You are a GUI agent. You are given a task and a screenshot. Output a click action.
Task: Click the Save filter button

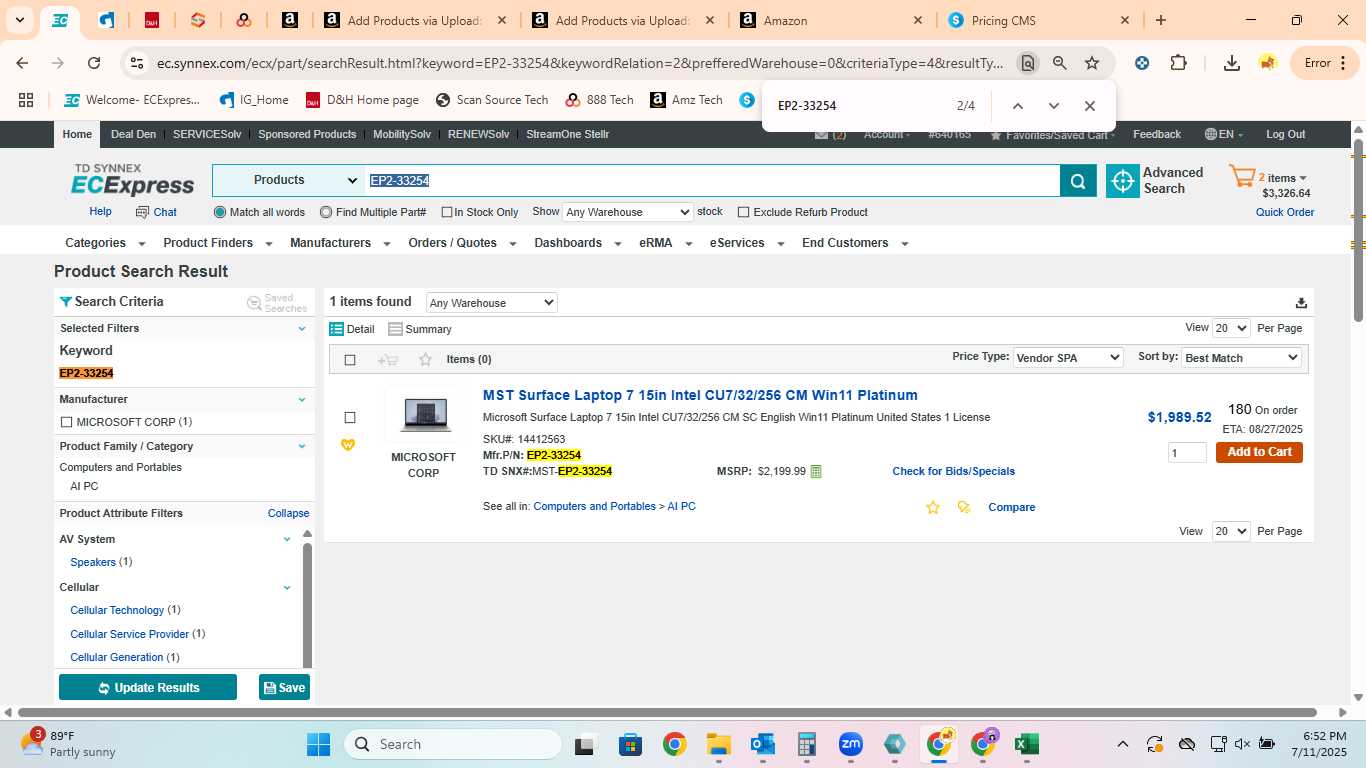(284, 688)
